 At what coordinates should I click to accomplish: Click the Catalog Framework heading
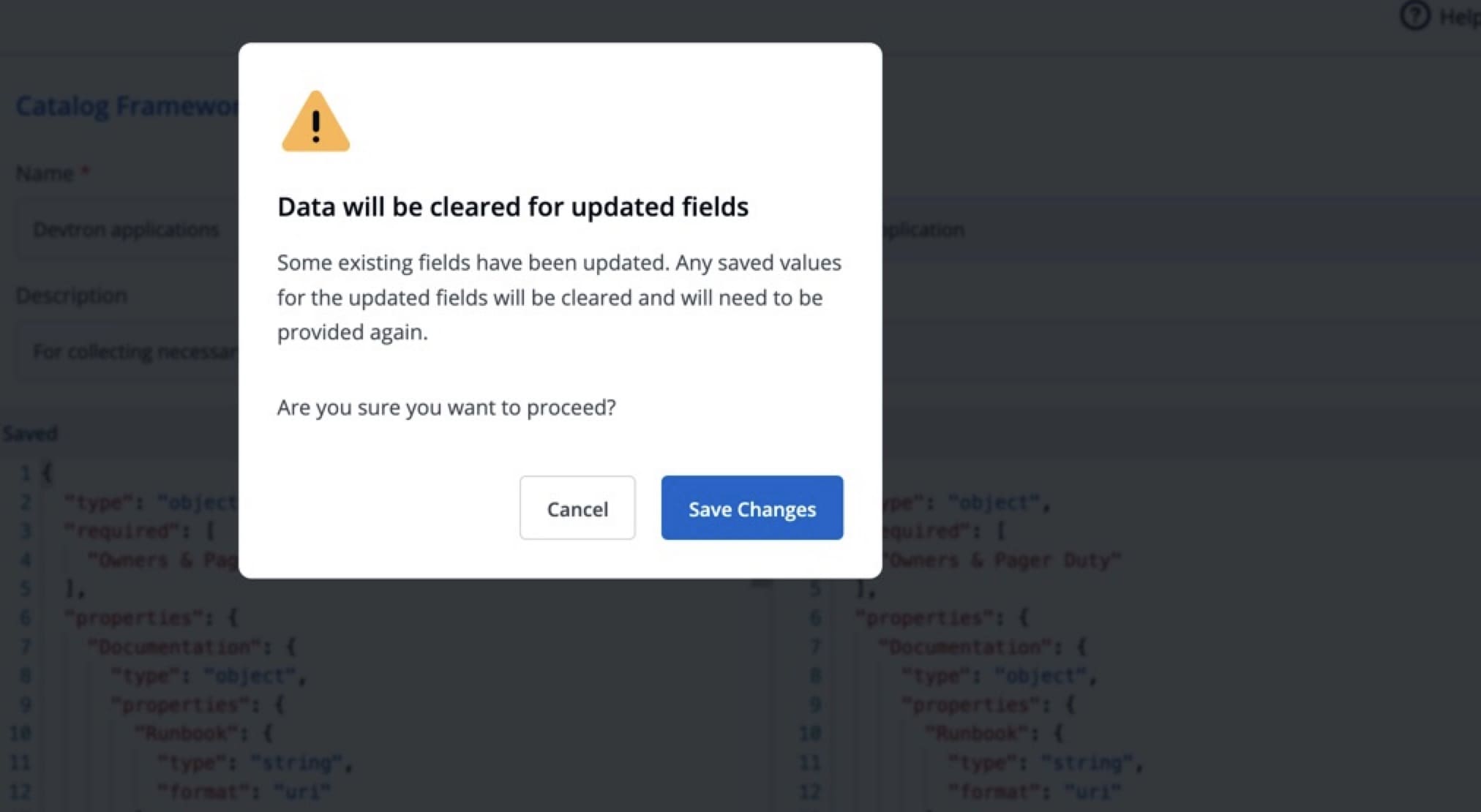(x=127, y=106)
